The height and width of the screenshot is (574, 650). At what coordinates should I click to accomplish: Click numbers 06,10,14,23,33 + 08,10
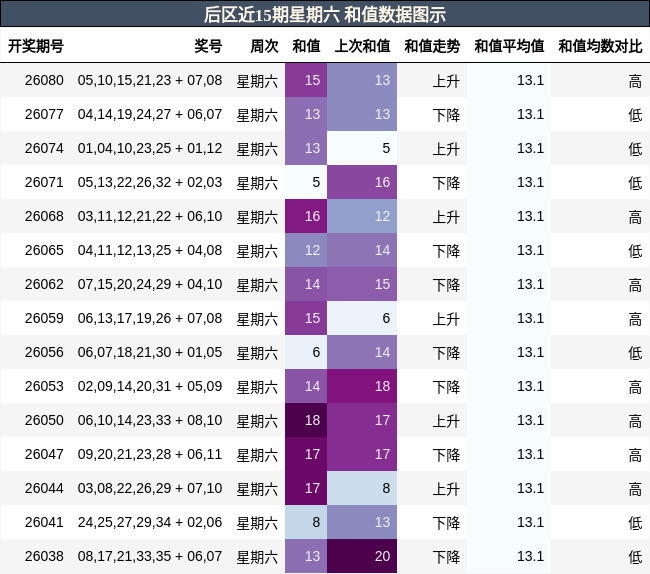[x=150, y=420]
